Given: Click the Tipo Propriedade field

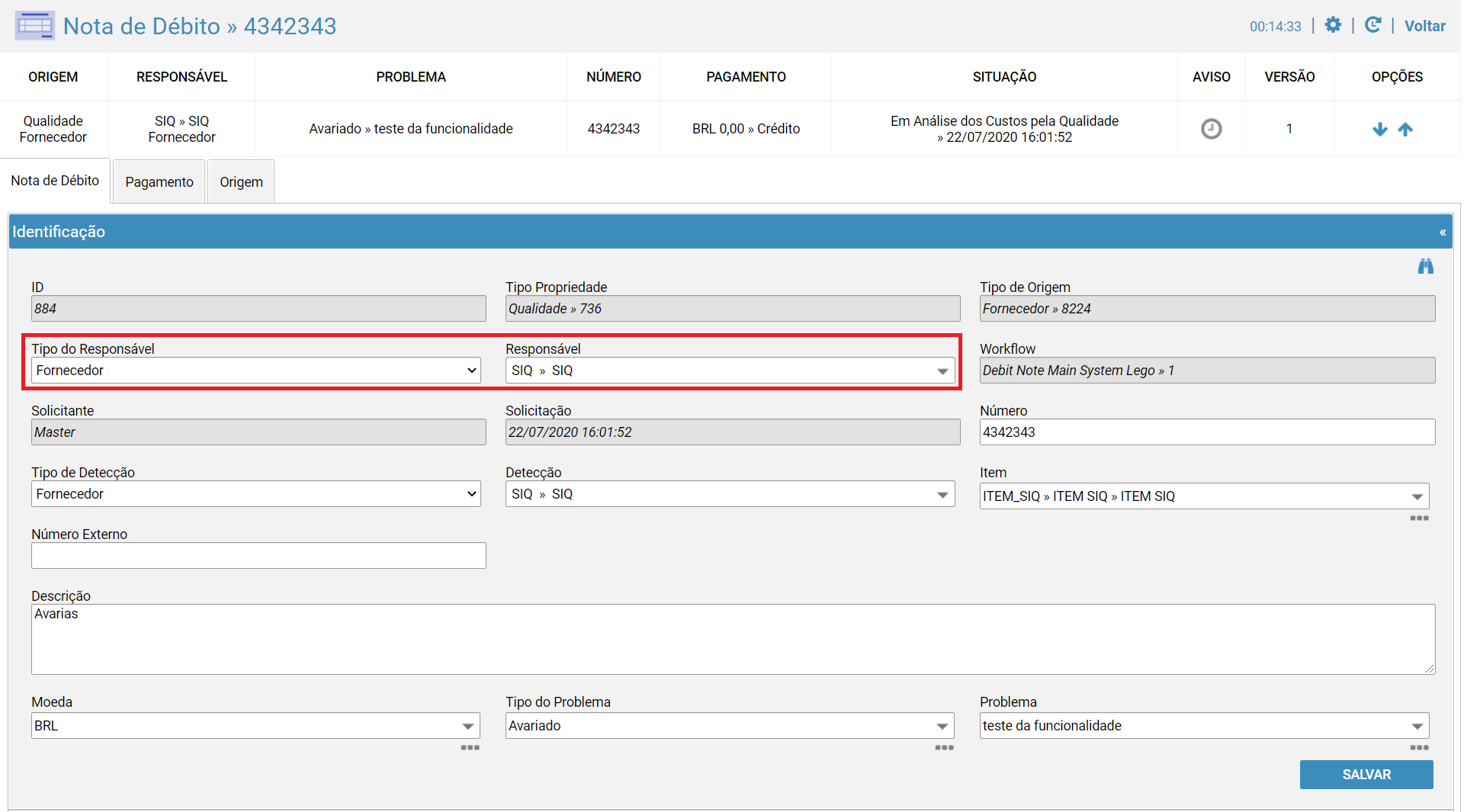Looking at the screenshot, I should [733, 309].
